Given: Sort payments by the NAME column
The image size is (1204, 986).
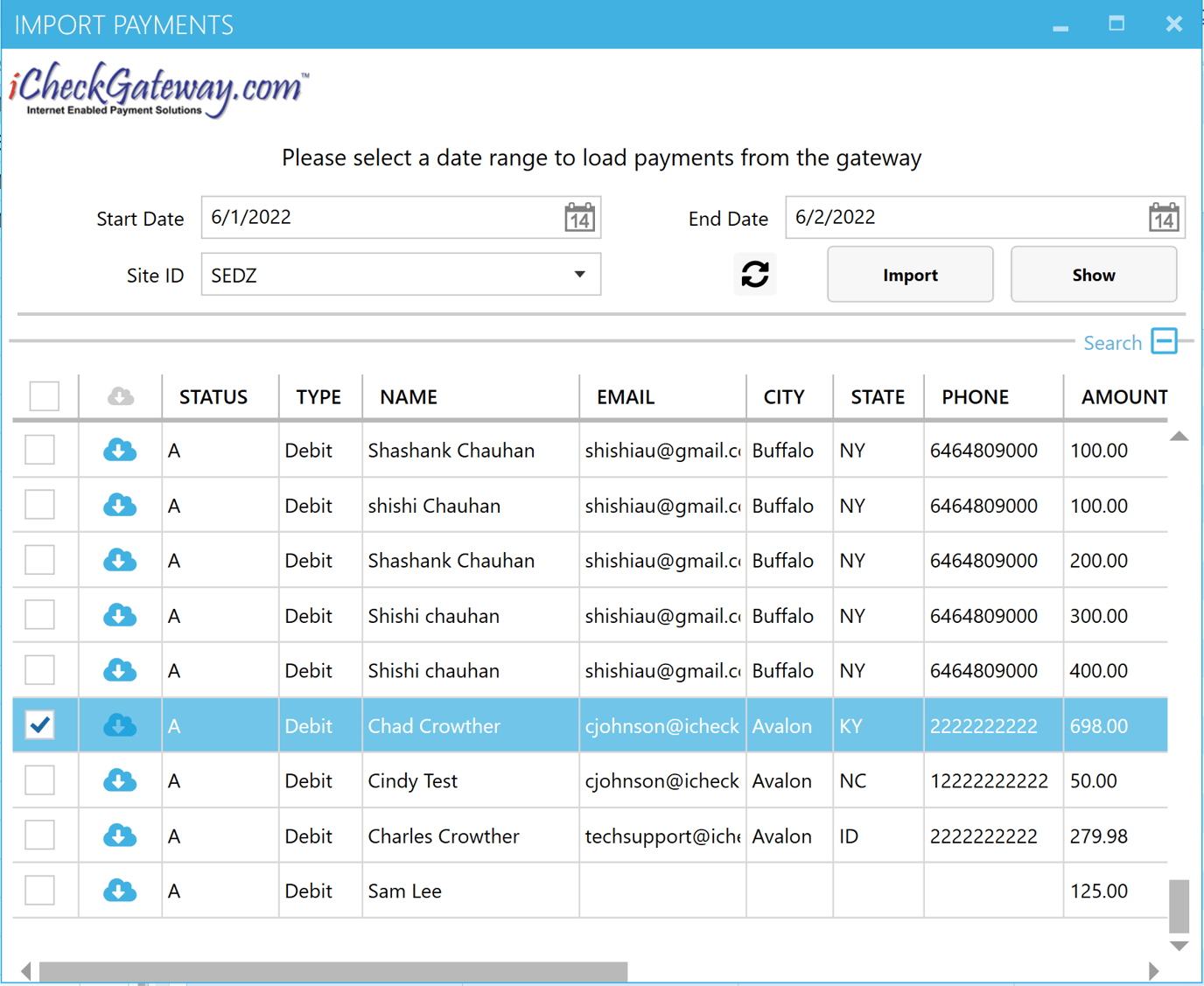Looking at the screenshot, I should pyautogui.click(x=408, y=396).
